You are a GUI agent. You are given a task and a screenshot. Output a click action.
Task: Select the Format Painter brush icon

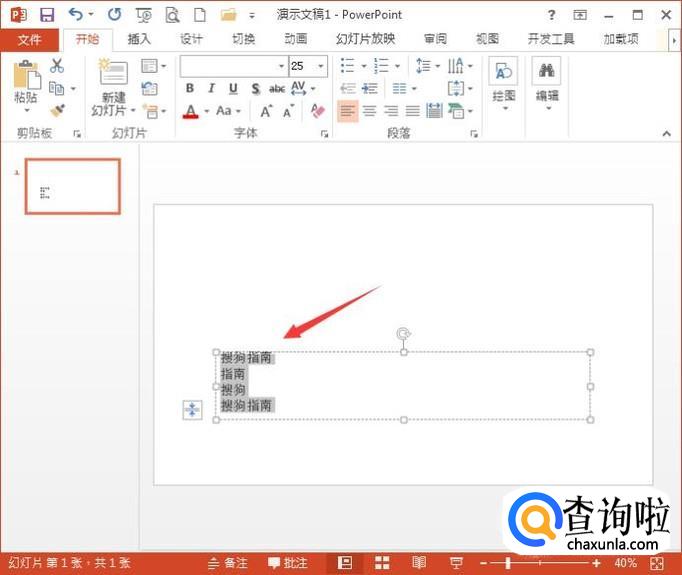pos(57,110)
